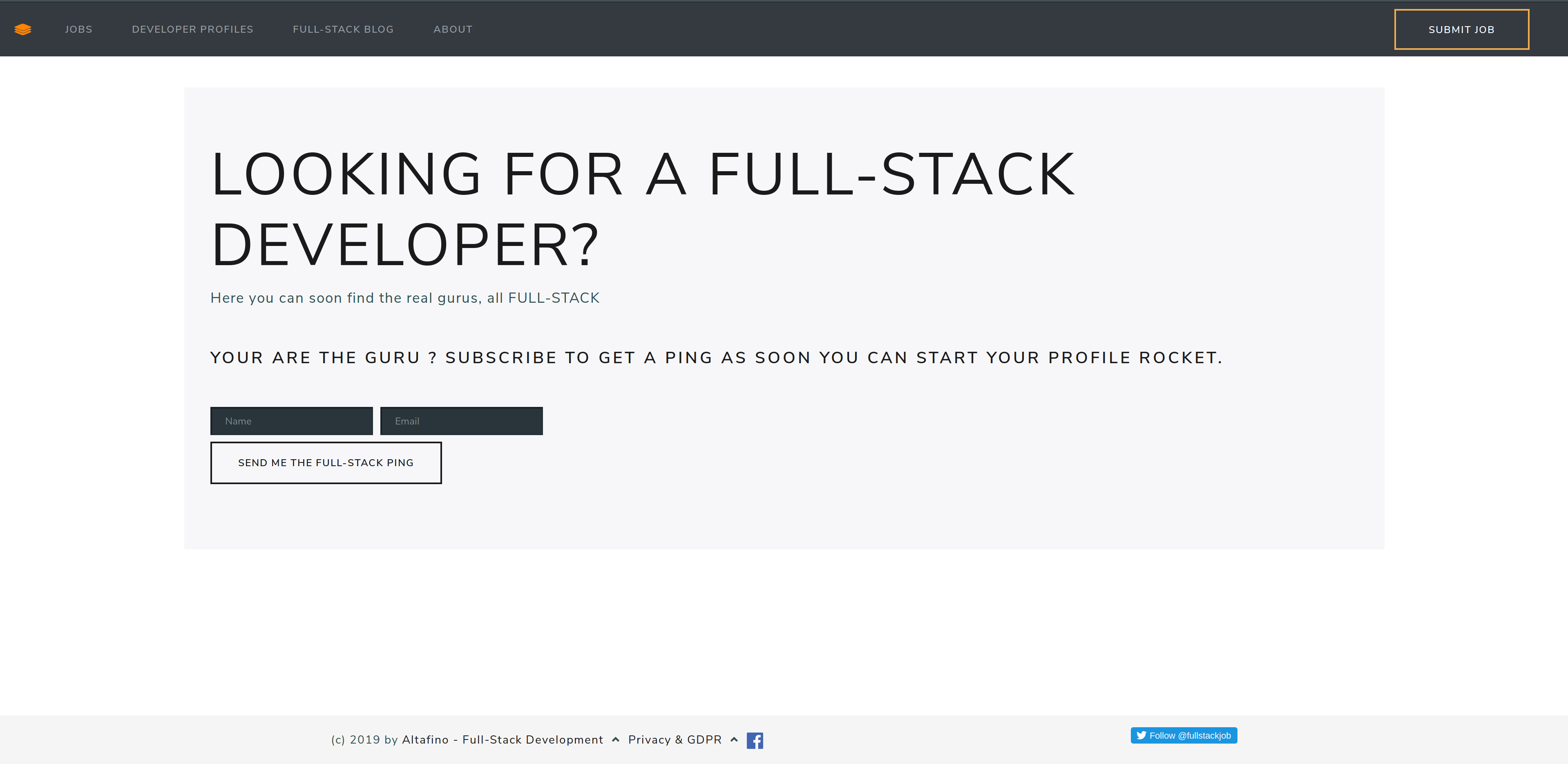The image size is (1568, 764).
Task: Open the JOBS navigation menu item
Action: click(x=78, y=29)
